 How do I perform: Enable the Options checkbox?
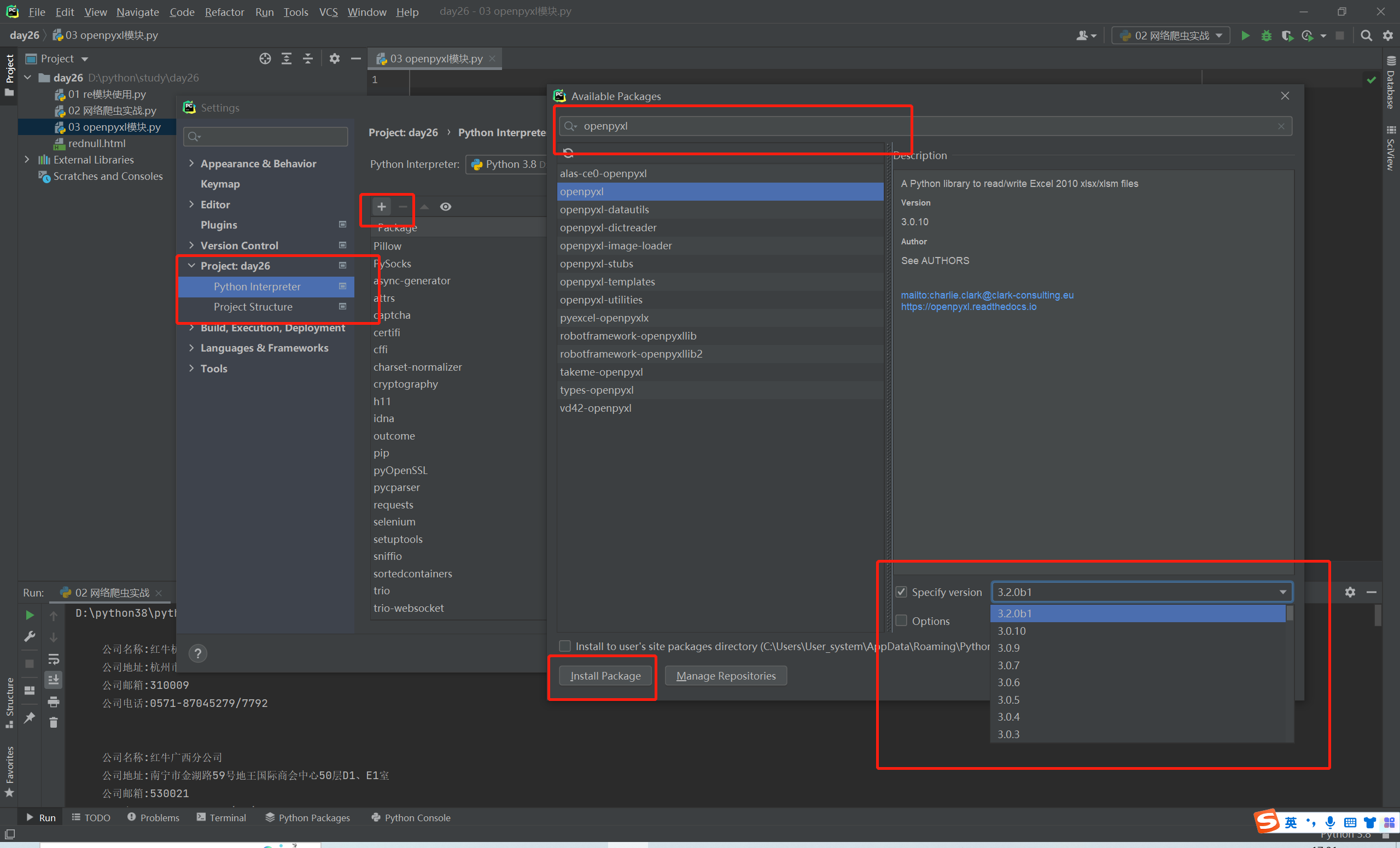click(901, 621)
